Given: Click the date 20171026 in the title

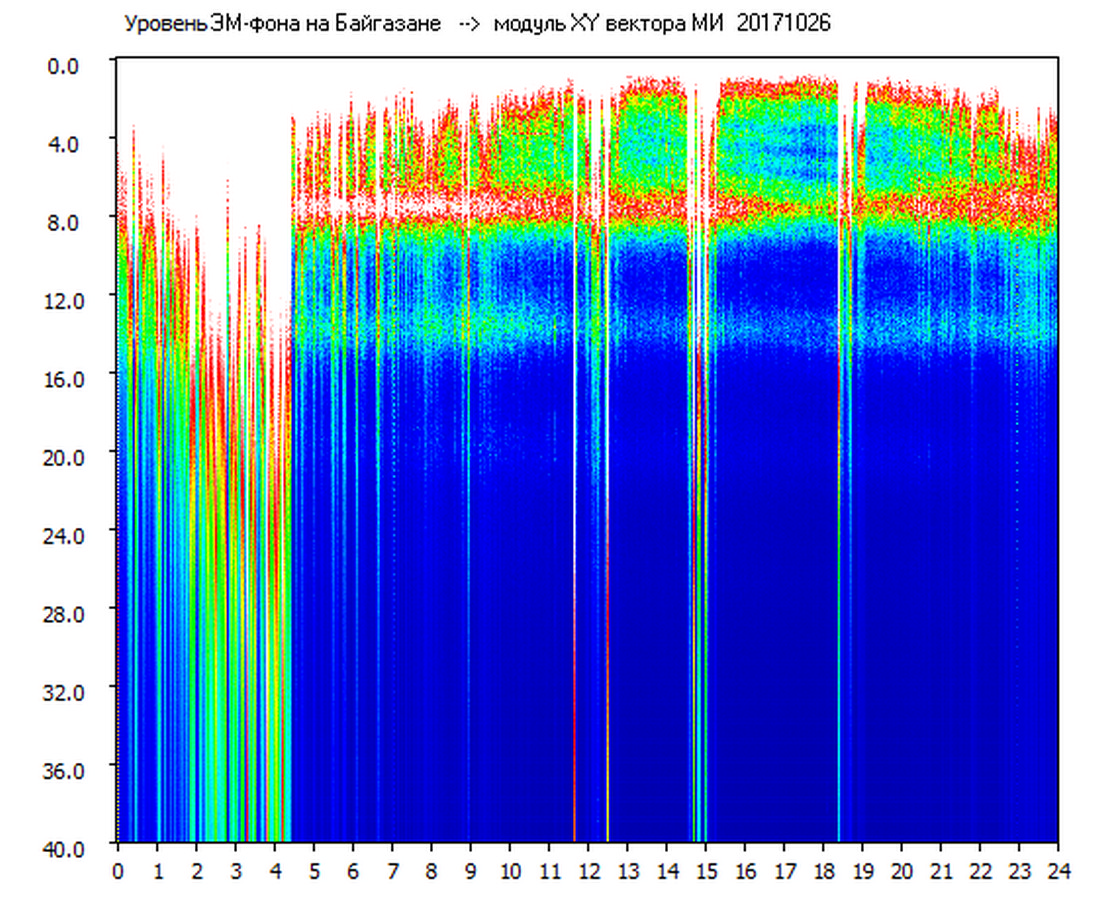Looking at the screenshot, I should tap(783, 24).
